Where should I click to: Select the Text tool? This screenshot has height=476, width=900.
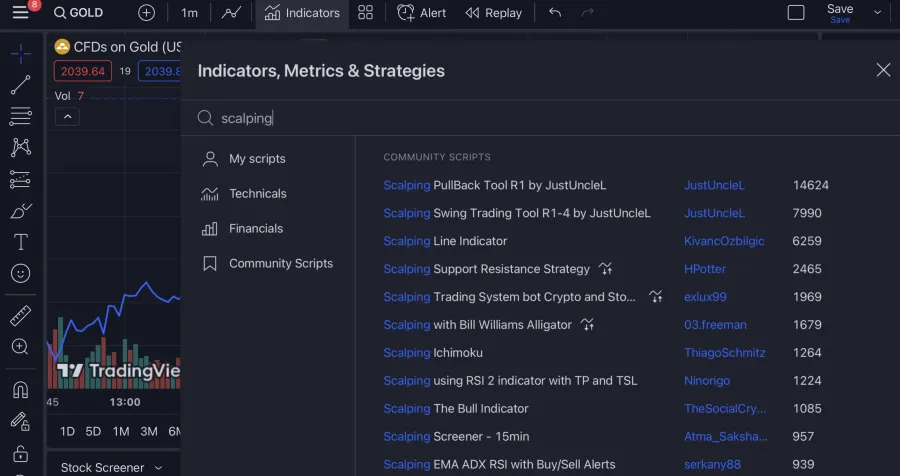(21, 242)
